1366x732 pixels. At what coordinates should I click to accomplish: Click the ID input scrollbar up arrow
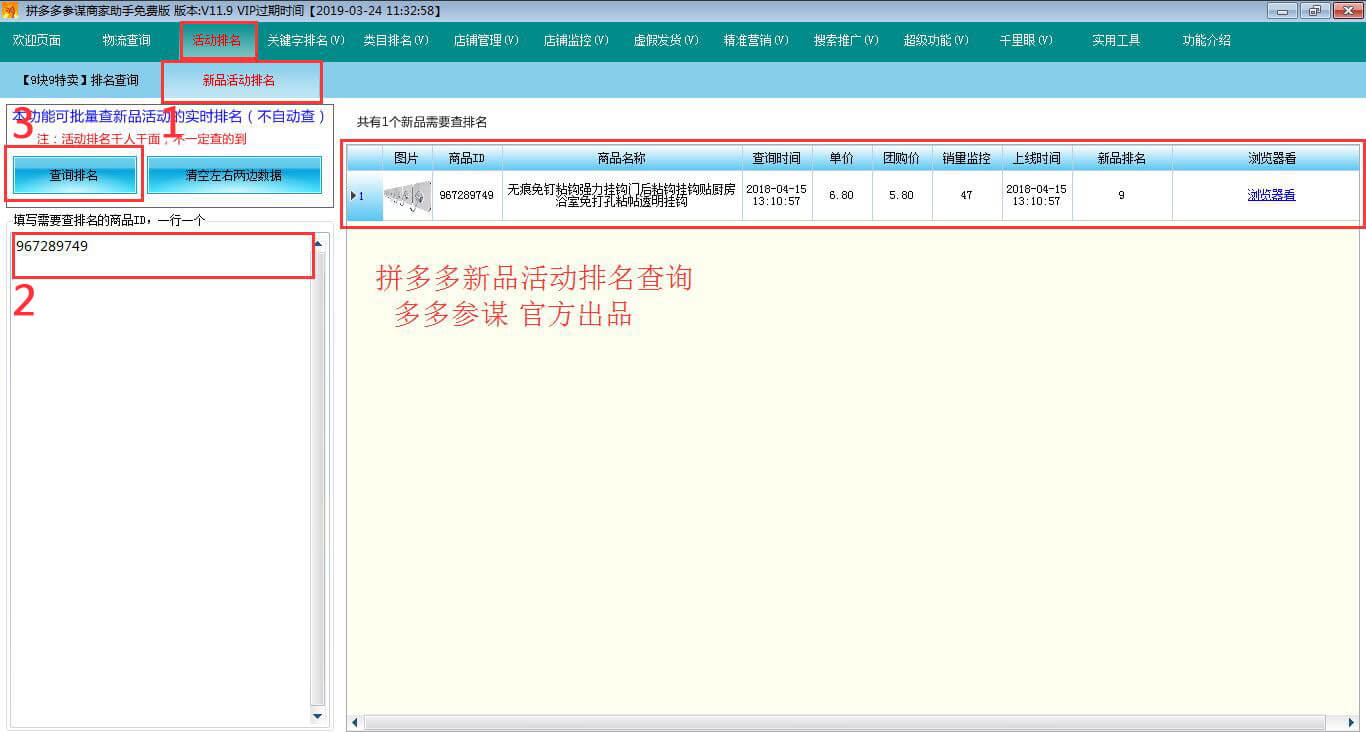318,243
